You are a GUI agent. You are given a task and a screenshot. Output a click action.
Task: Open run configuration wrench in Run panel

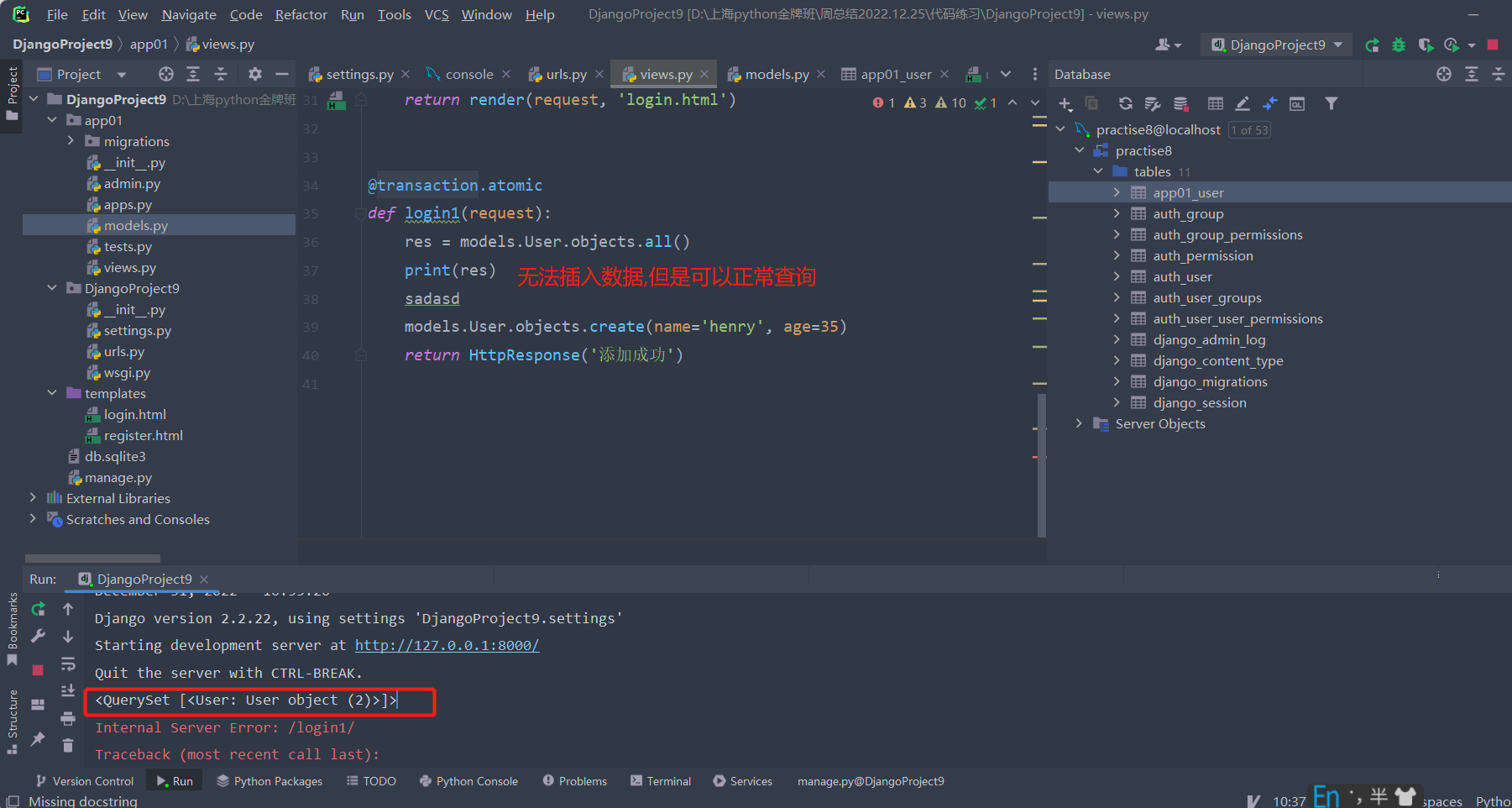click(38, 637)
